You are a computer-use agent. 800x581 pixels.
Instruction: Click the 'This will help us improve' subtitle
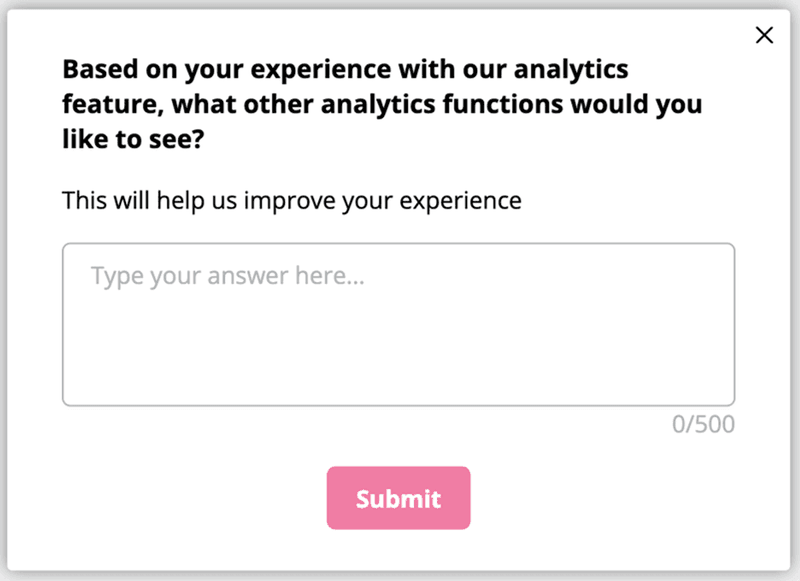291,200
